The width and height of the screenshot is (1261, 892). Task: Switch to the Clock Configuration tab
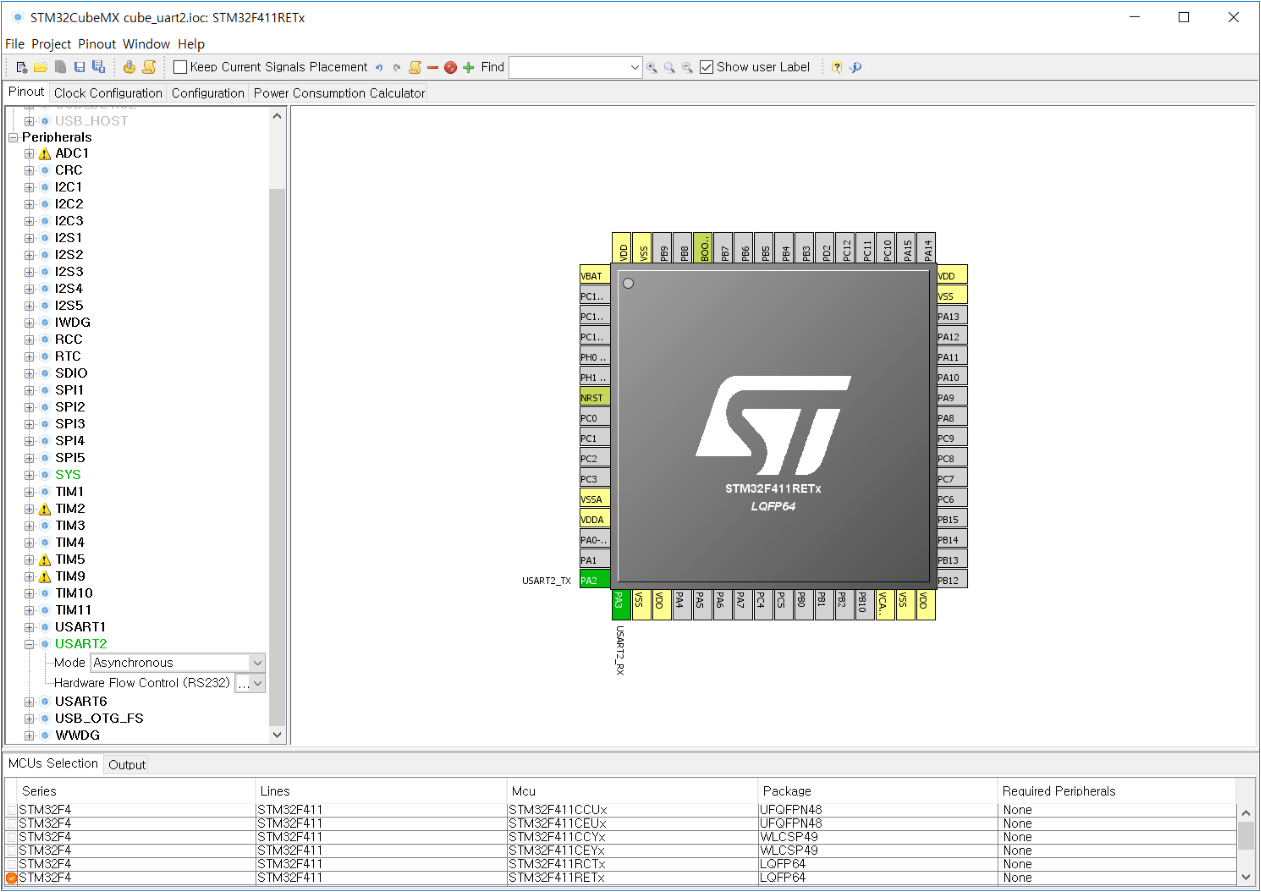(108, 92)
